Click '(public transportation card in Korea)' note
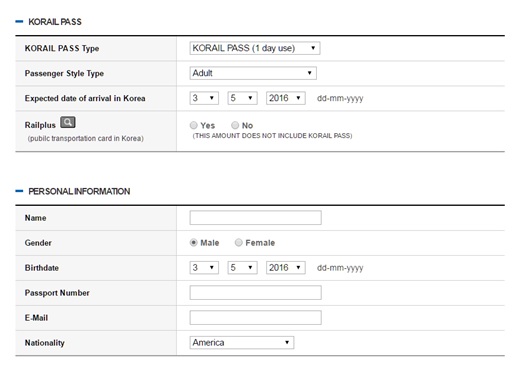Image resolution: width=519 pixels, height=367 pixels. coord(86,138)
